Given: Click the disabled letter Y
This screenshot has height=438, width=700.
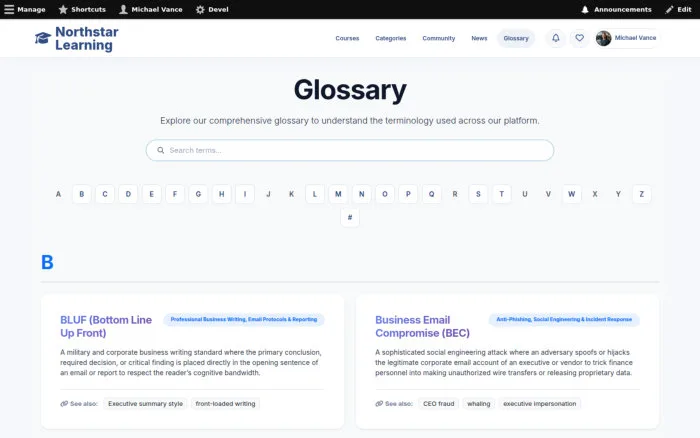Looking at the screenshot, I should [618, 194].
